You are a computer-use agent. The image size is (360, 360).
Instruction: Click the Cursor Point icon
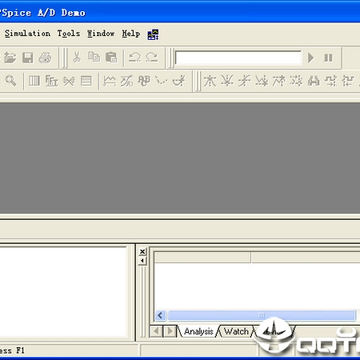(x=296, y=81)
